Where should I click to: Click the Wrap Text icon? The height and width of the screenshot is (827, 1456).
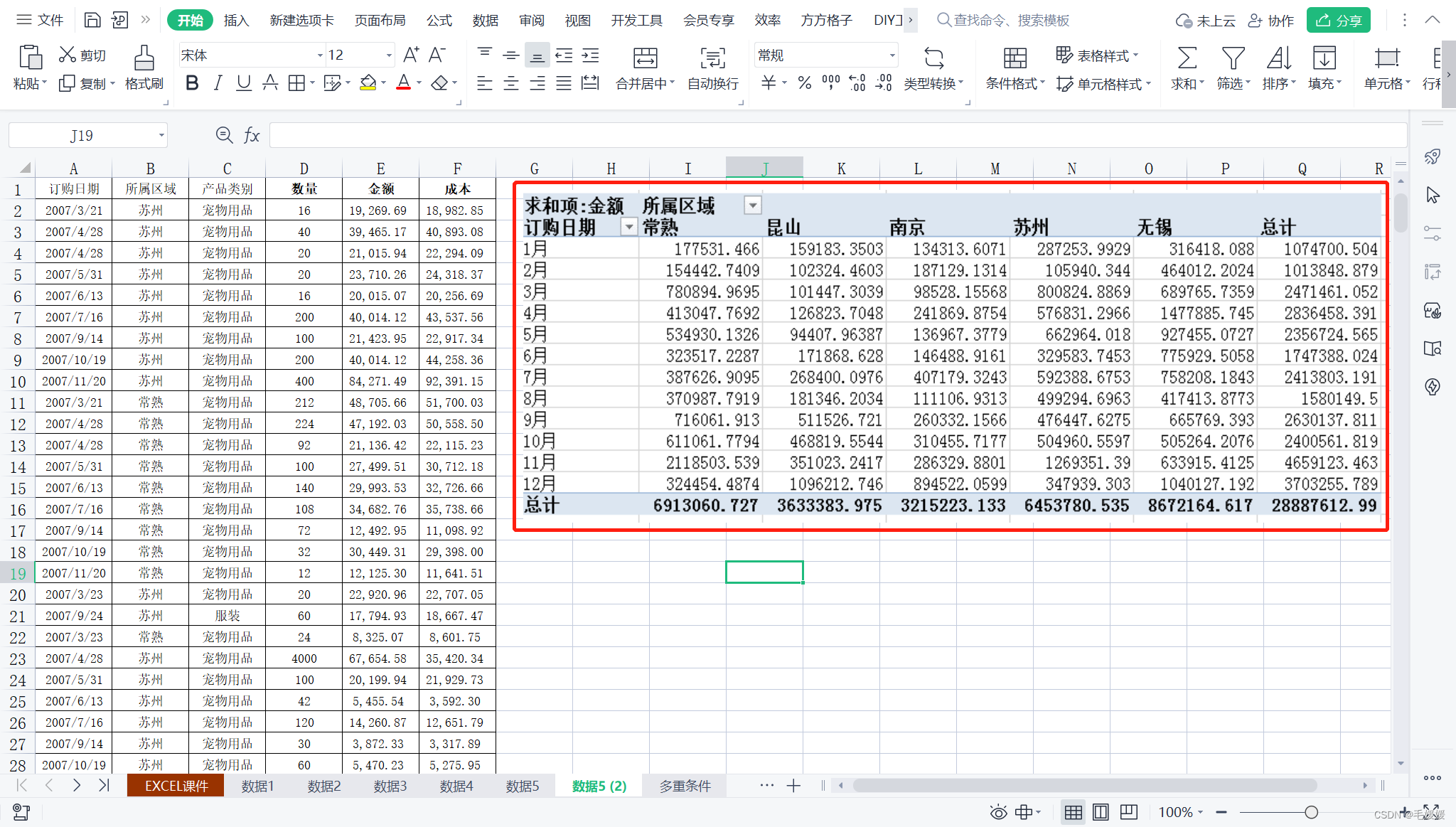(x=712, y=58)
